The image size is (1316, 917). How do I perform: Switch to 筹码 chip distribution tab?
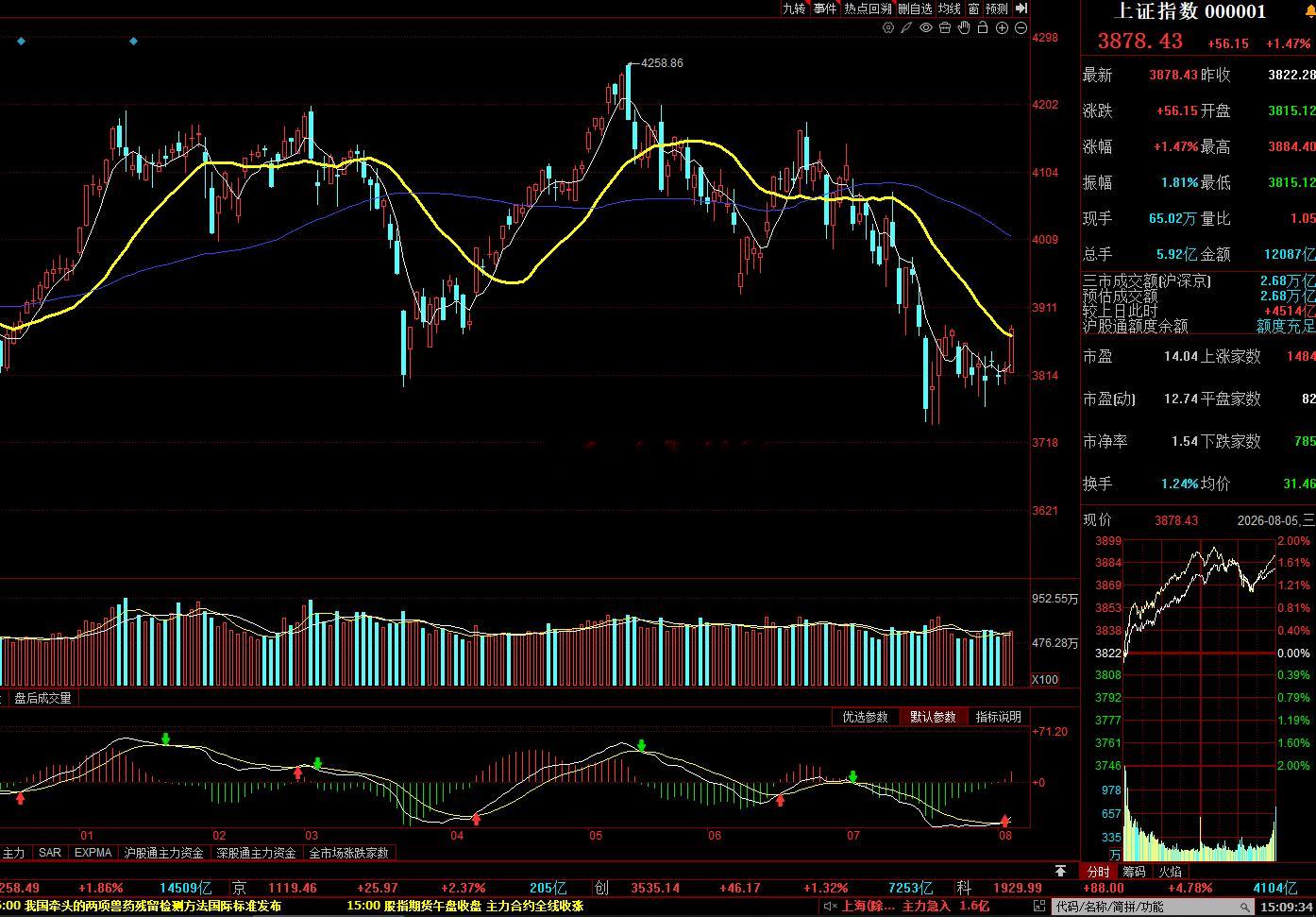pos(1134,872)
